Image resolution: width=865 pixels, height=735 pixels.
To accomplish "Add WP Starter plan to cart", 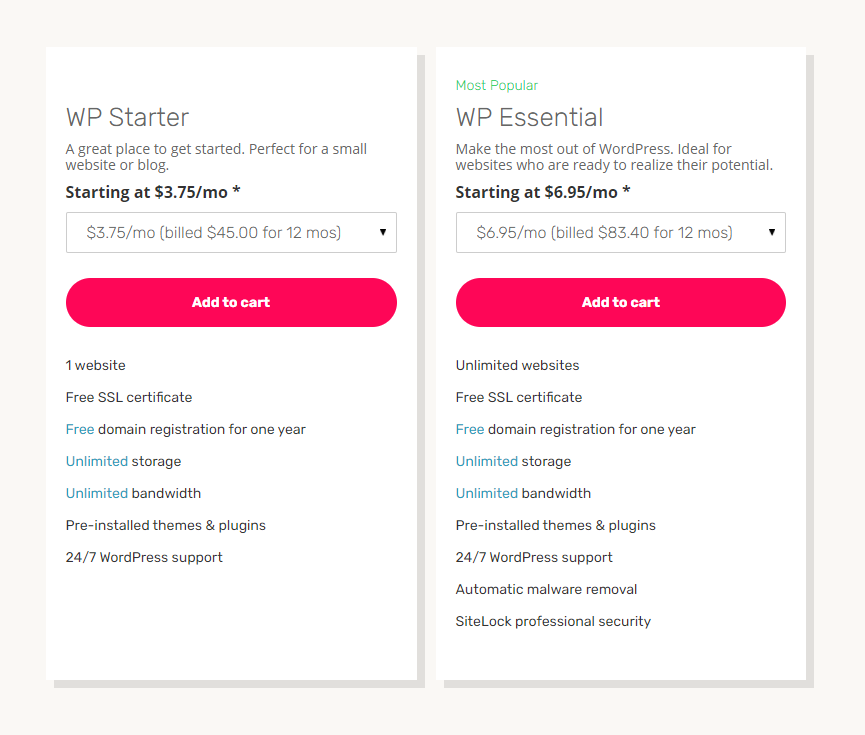I will pyautogui.click(x=231, y=302).
